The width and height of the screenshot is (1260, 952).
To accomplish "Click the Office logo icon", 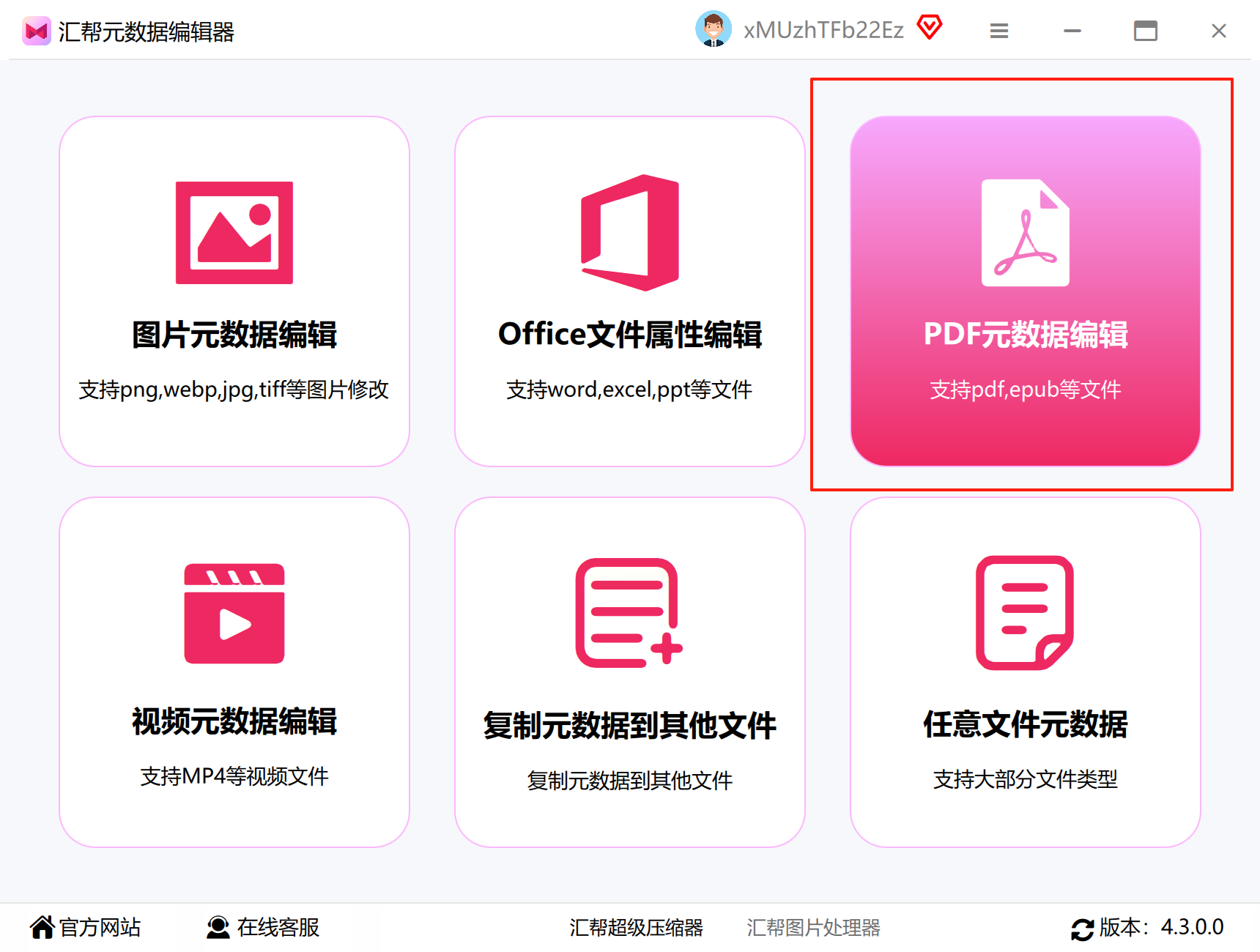I will (630, 233).
